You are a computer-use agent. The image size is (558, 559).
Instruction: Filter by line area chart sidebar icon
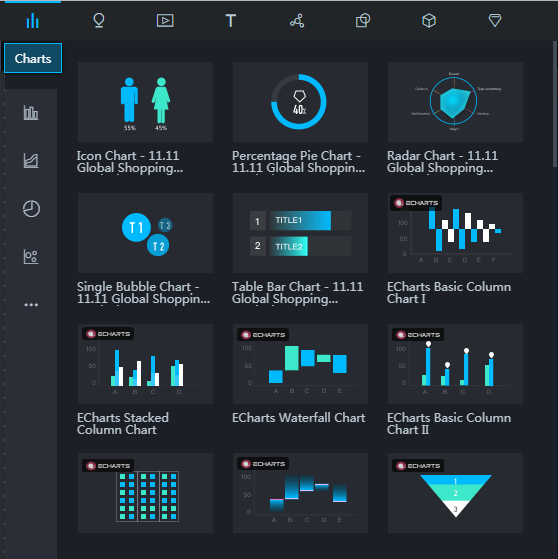pyautogui.click(x=31, y=160)
